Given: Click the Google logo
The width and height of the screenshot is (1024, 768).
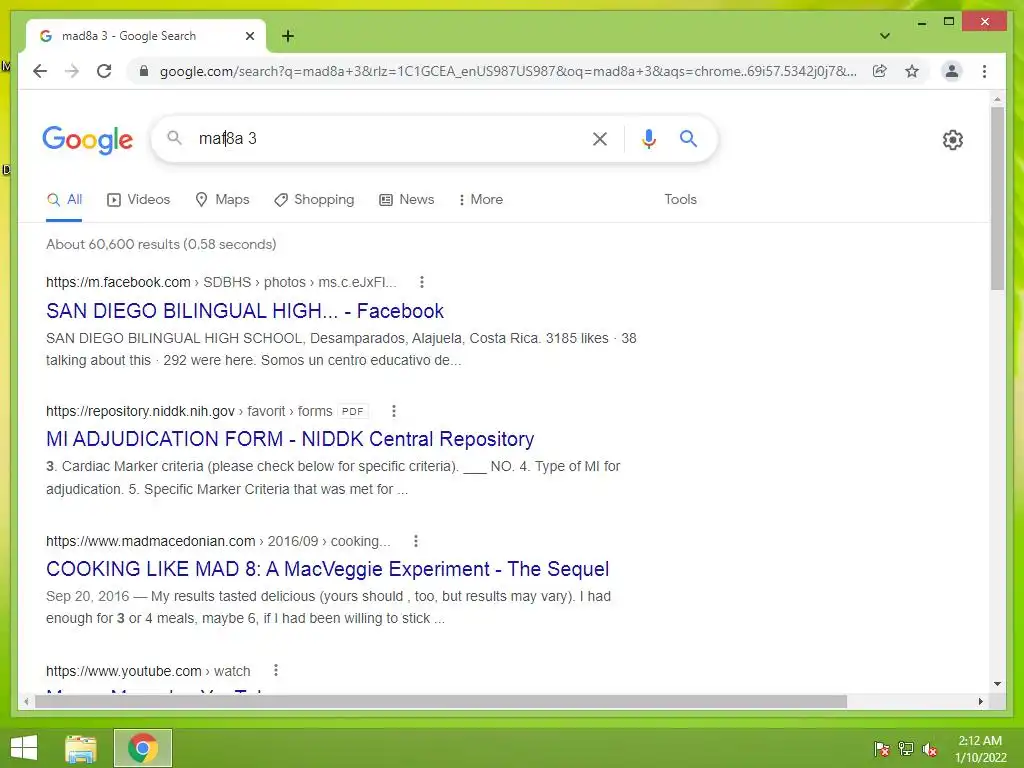Looking at the screenshot, I should pyautogui.click(x=88, y=139).
